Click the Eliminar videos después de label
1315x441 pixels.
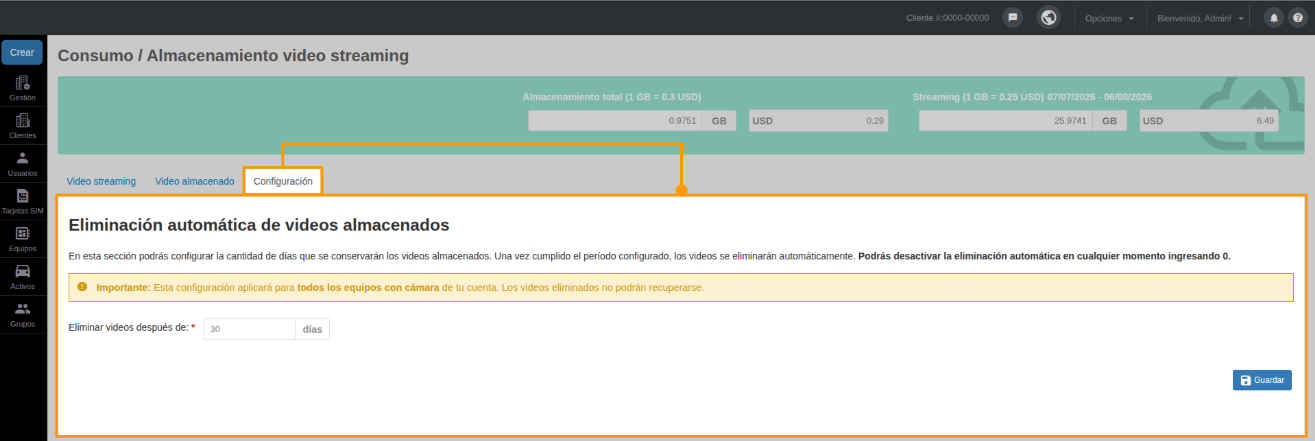click(x=131, y=328)
